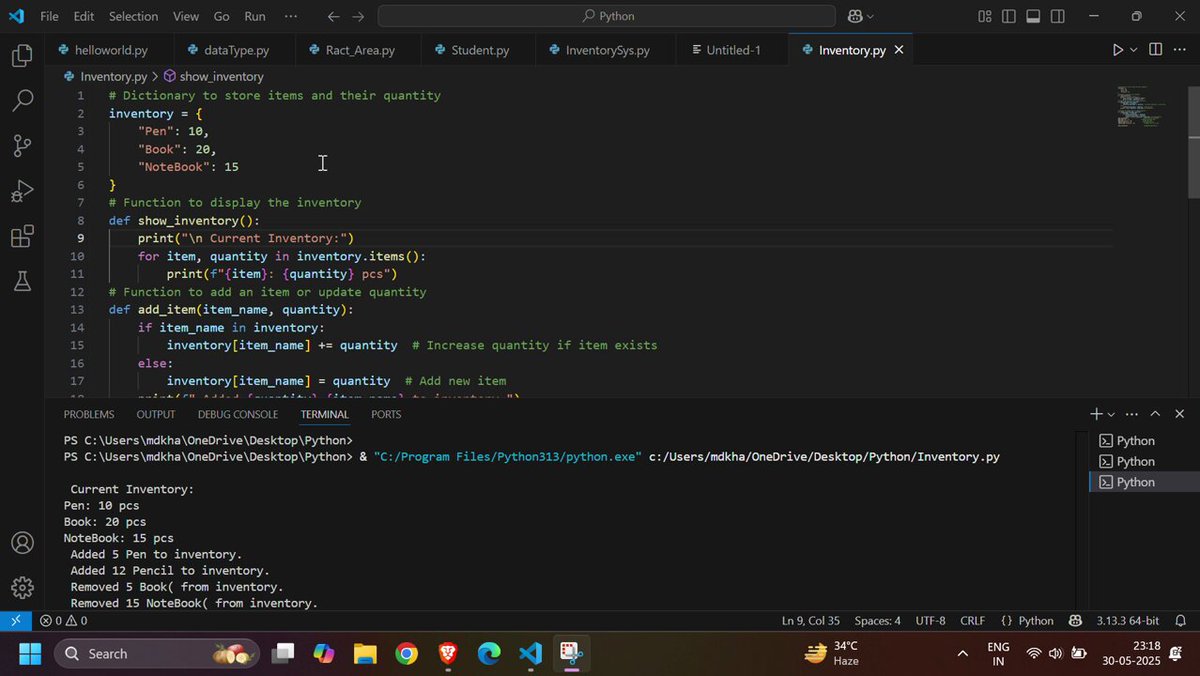
Task: Toggle the primary side bar
Action: [x=1009, y=16]
